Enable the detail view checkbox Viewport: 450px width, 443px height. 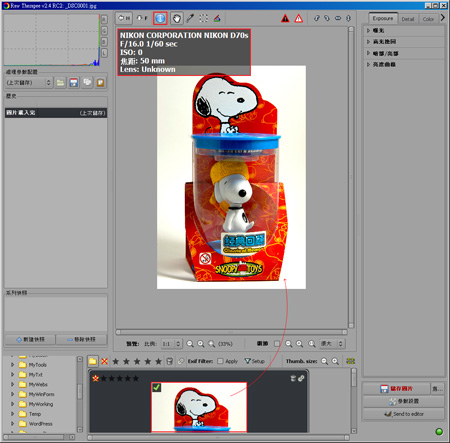pos(277,343)
